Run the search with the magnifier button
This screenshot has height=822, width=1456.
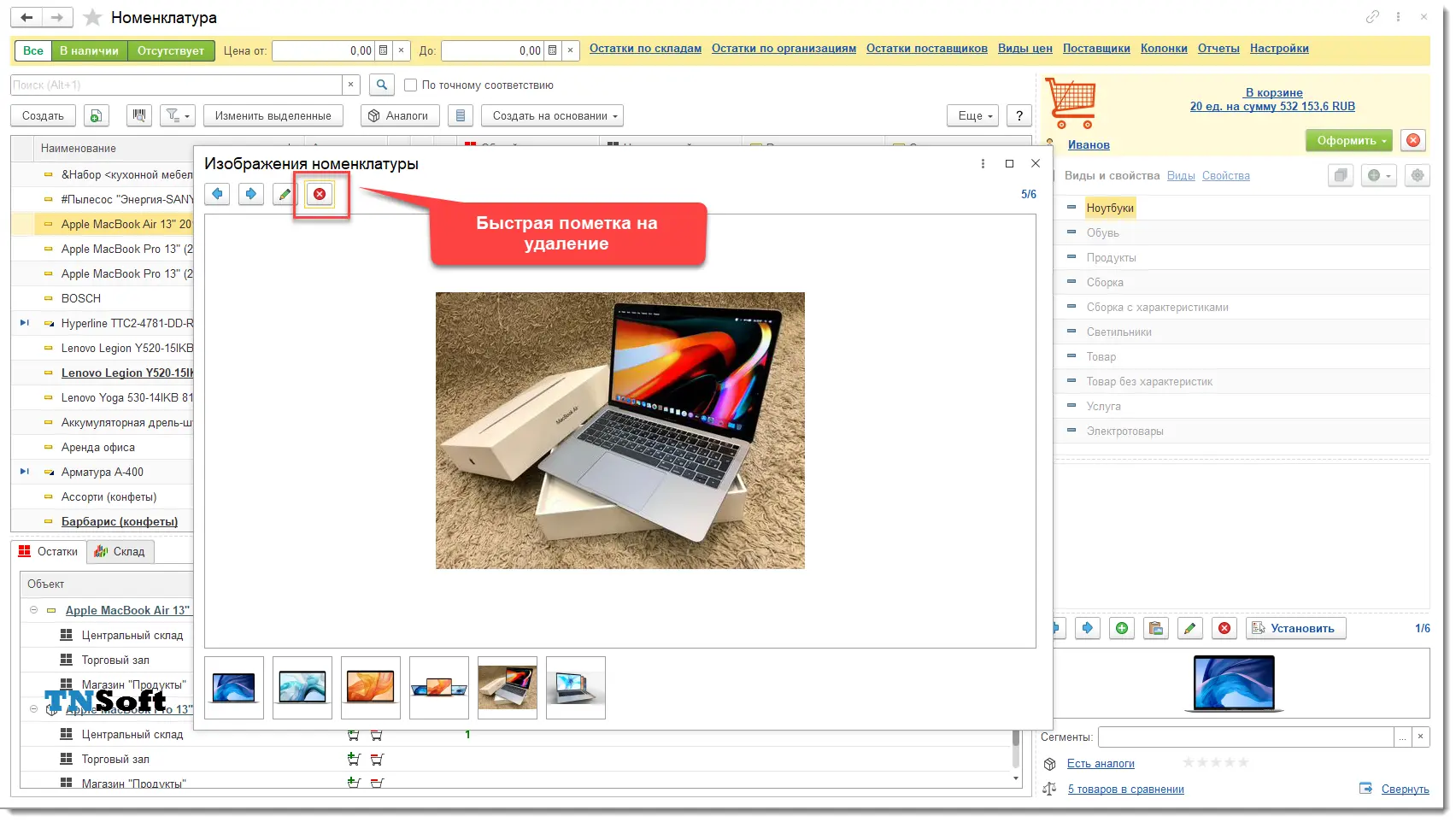point(382,85)
